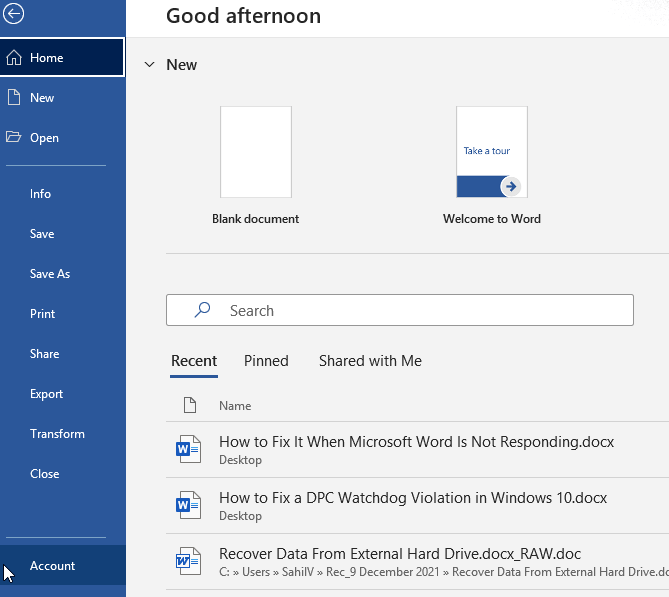Click the Blank document label

[256, 218]
